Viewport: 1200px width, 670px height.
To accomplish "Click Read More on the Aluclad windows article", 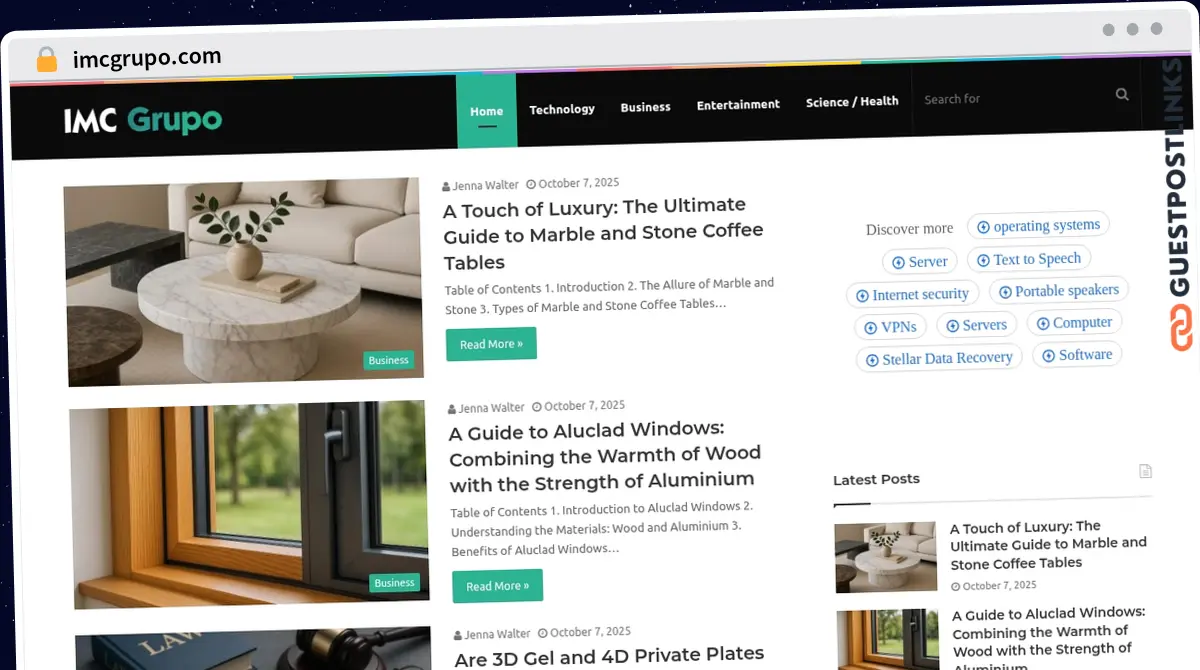I will coord(497,586).
